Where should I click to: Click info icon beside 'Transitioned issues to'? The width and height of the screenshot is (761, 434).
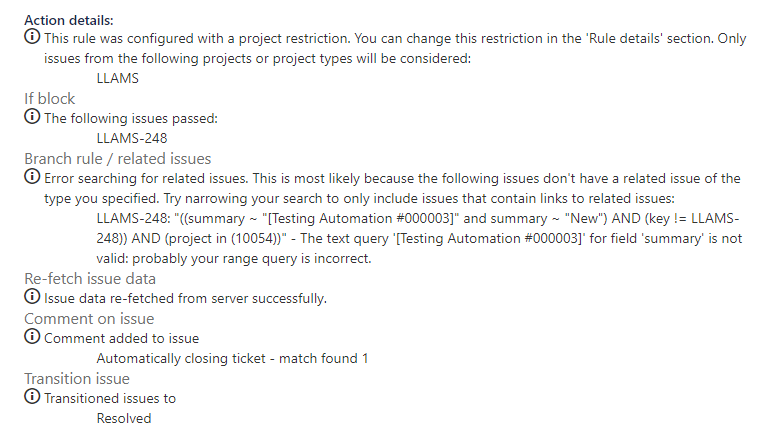tap(32, 396)
